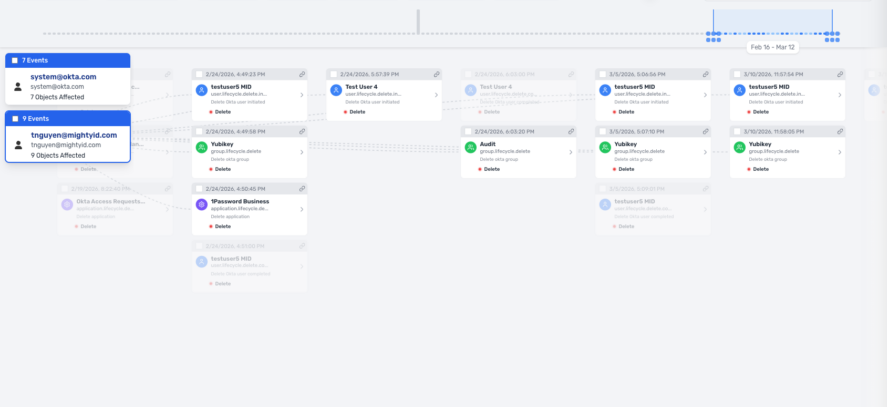Select checkbox on 2/24/2026 4:49:23 PM event
The image size is (887, 407).
pyautogui.click(x=200, y=74)
